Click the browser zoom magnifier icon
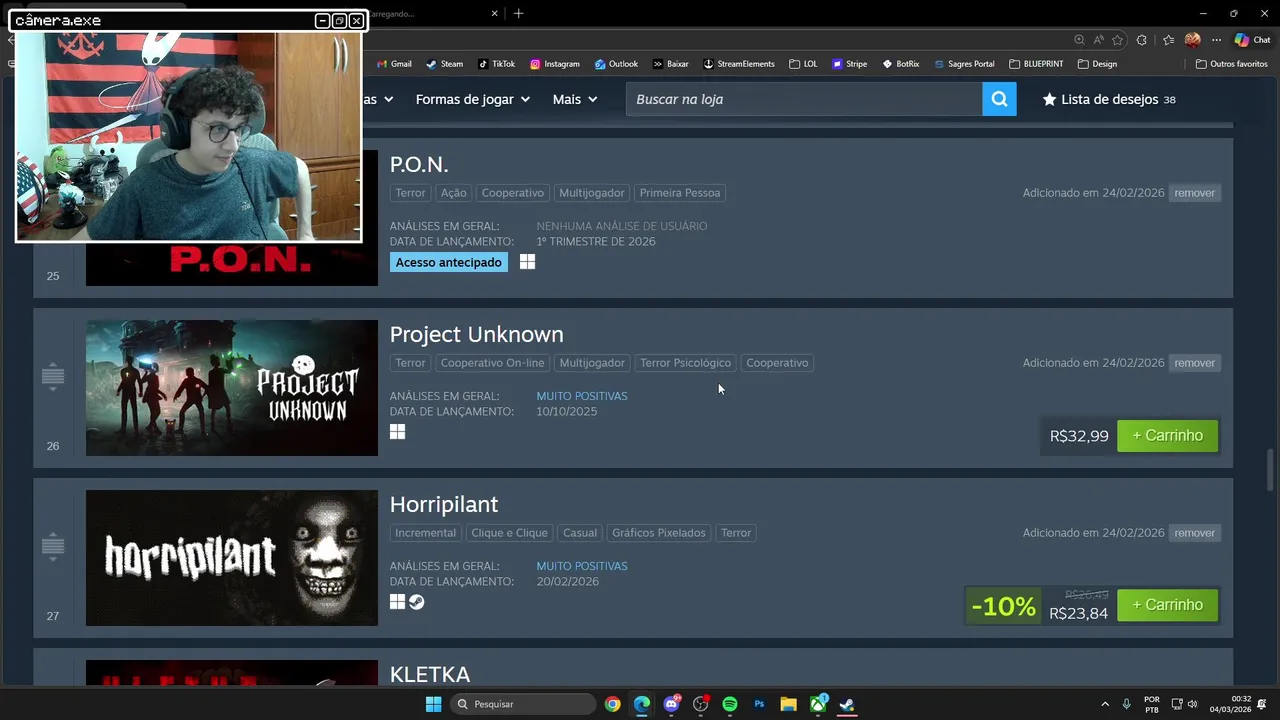This screenshot has height=720, width=1280. coord(1079,40)
